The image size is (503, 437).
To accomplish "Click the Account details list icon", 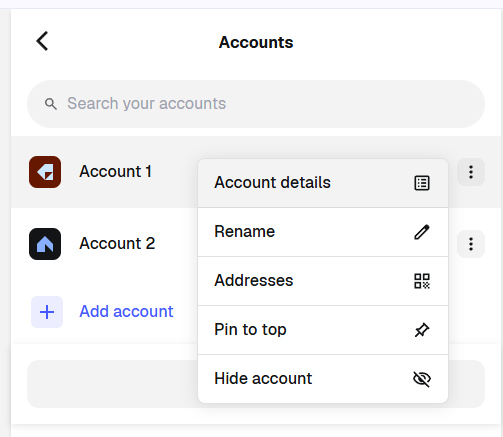I will click(x=422, y=183).
